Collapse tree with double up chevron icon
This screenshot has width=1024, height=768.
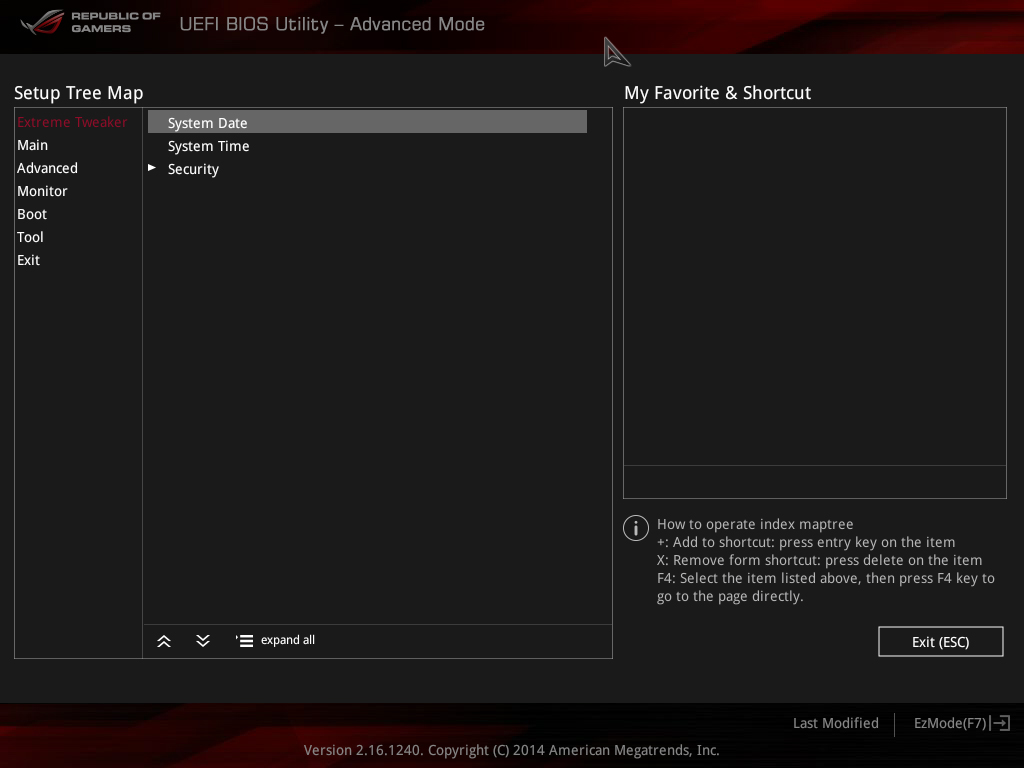point(164,641)
